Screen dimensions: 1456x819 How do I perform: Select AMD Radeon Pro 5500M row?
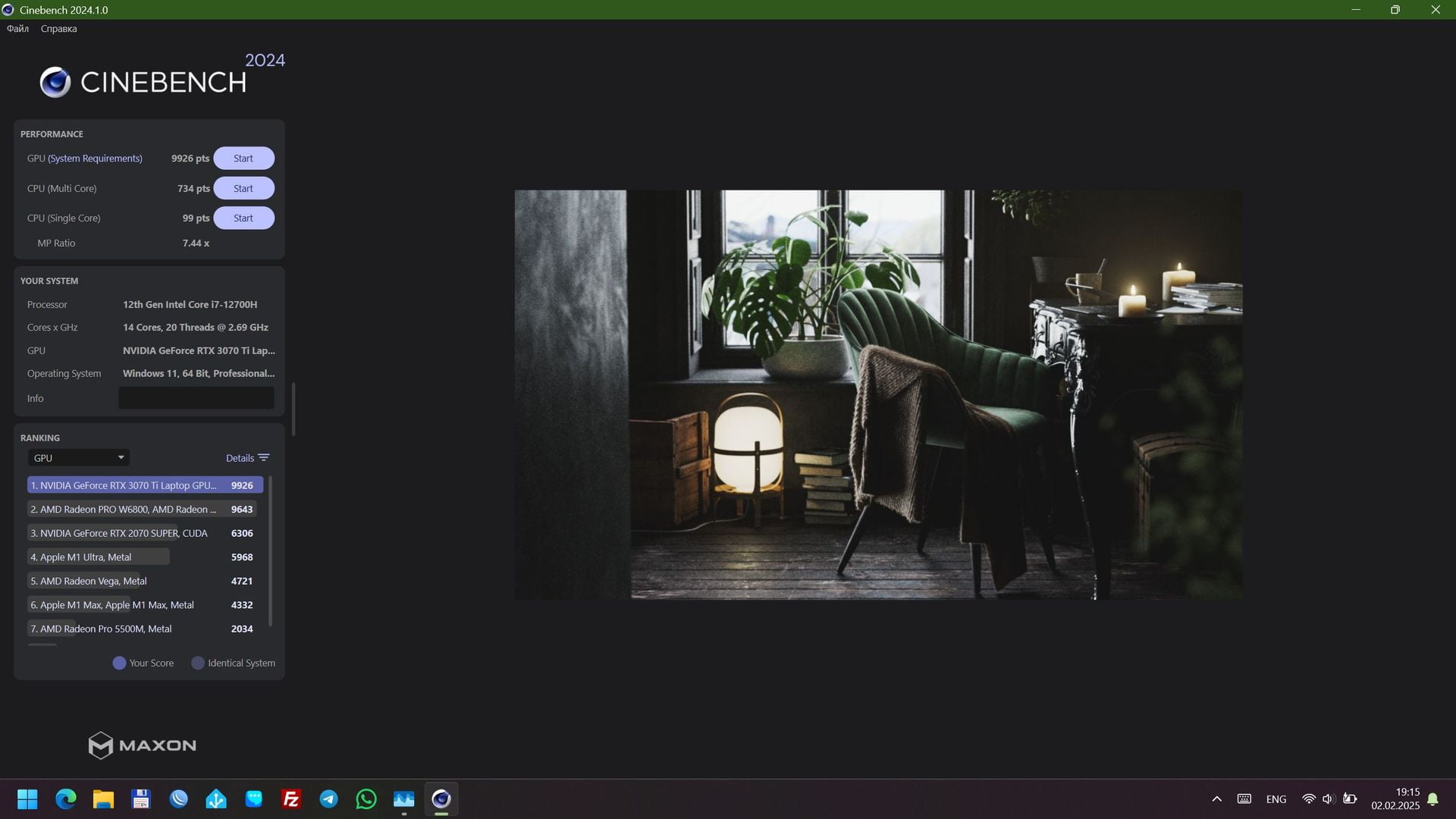[145, 629]
